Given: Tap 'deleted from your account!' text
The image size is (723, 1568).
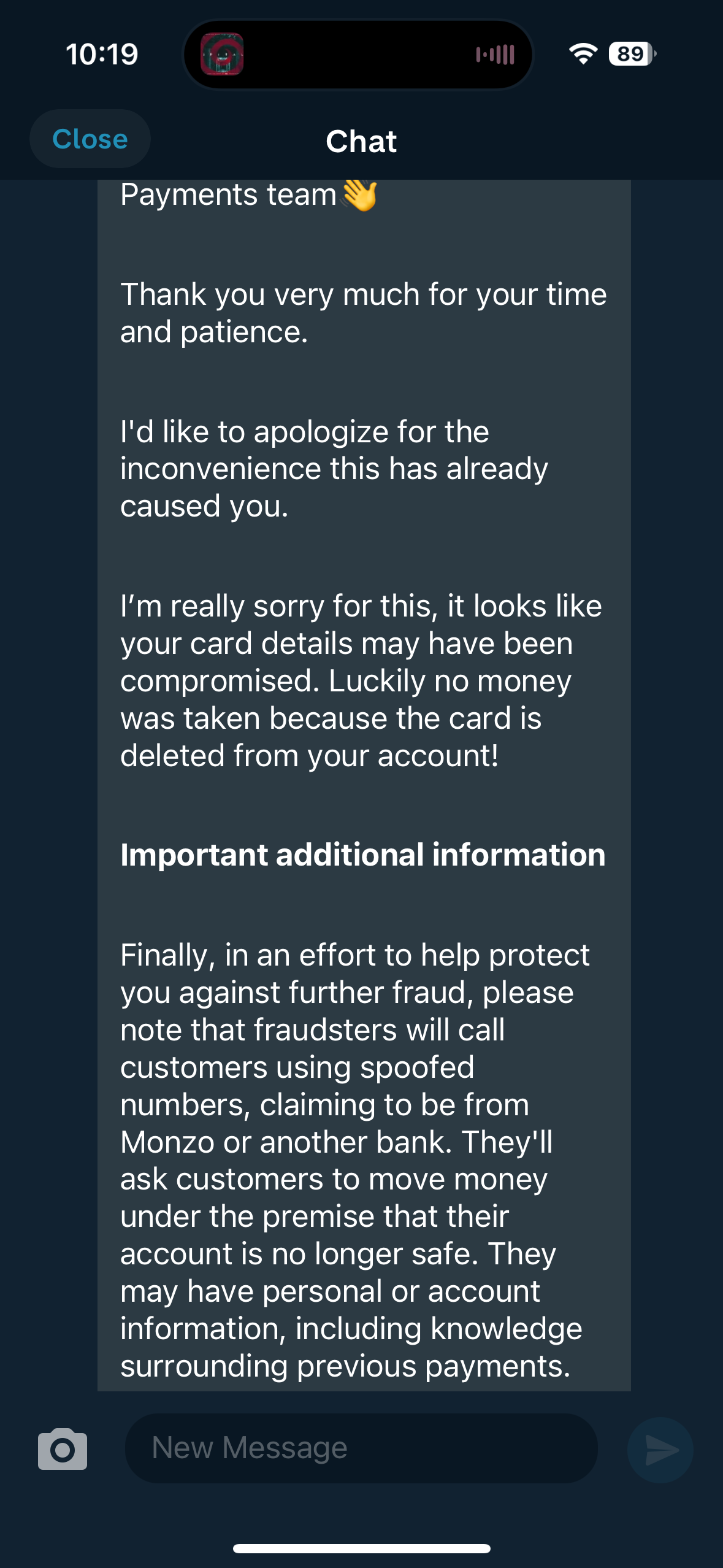Looking at the screenshot, I should 310,755.
